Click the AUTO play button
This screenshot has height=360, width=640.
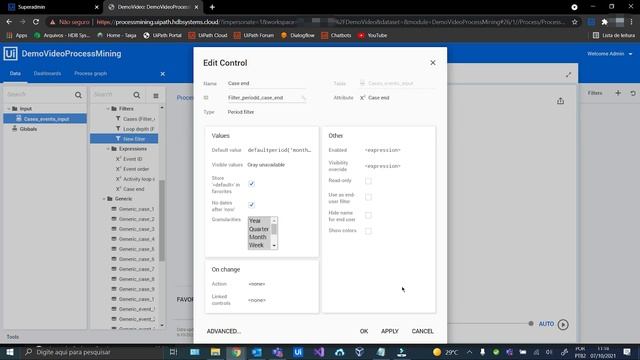[x=563, y=324]
